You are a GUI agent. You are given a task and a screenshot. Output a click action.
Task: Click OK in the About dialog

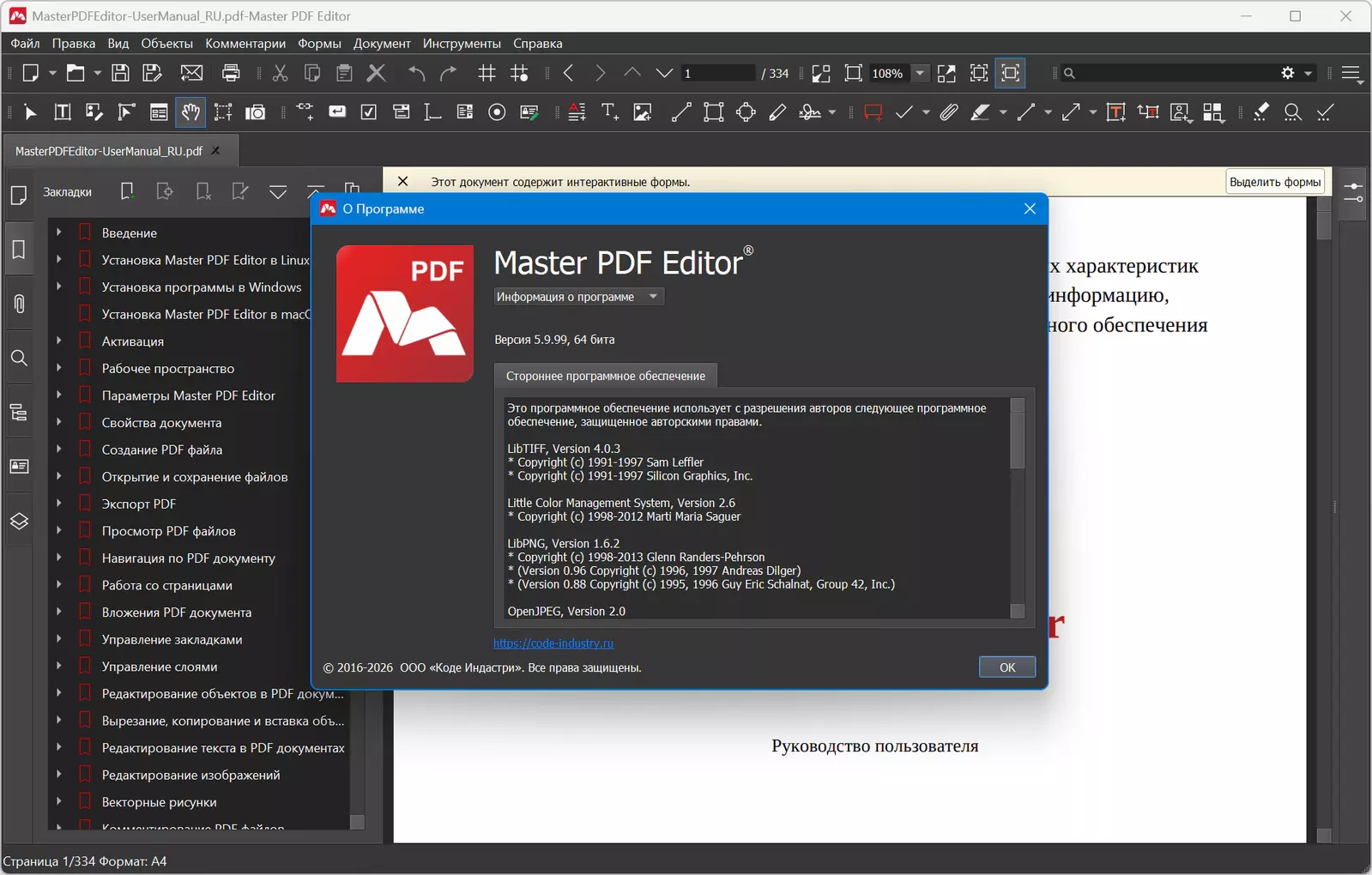pos(1007,667)
